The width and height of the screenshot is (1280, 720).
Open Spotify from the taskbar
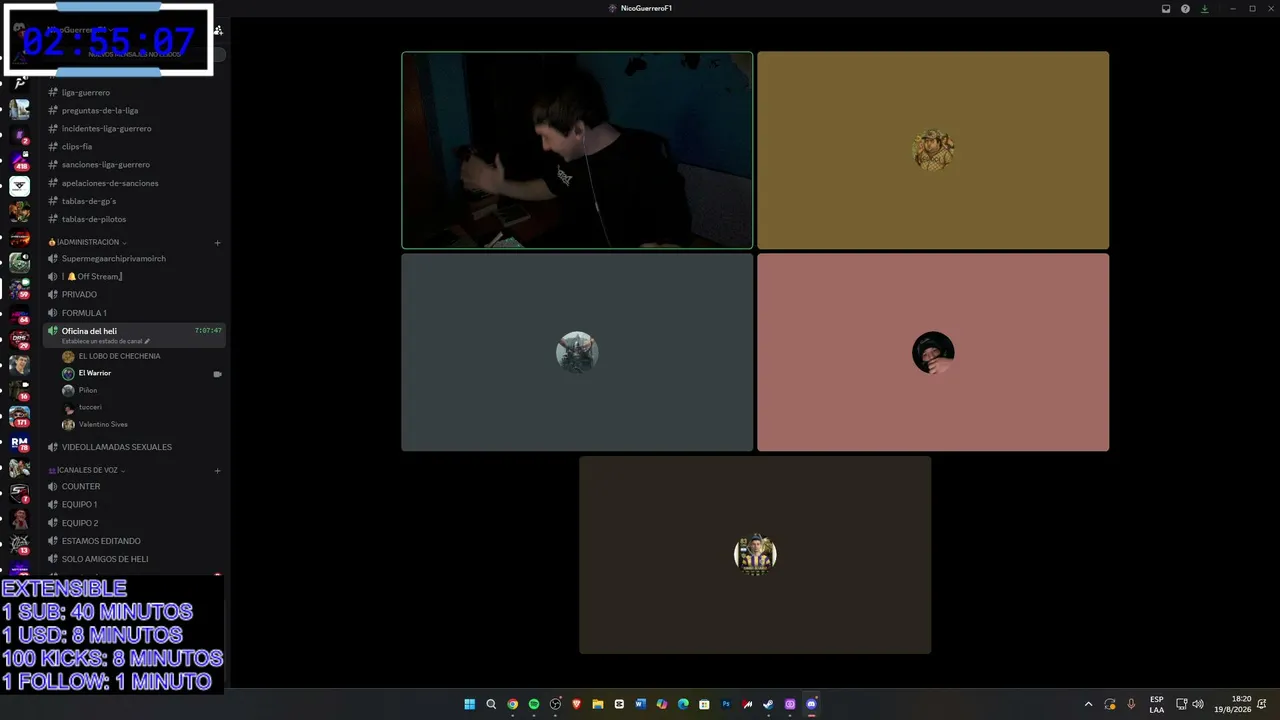[x=534, y=704]
